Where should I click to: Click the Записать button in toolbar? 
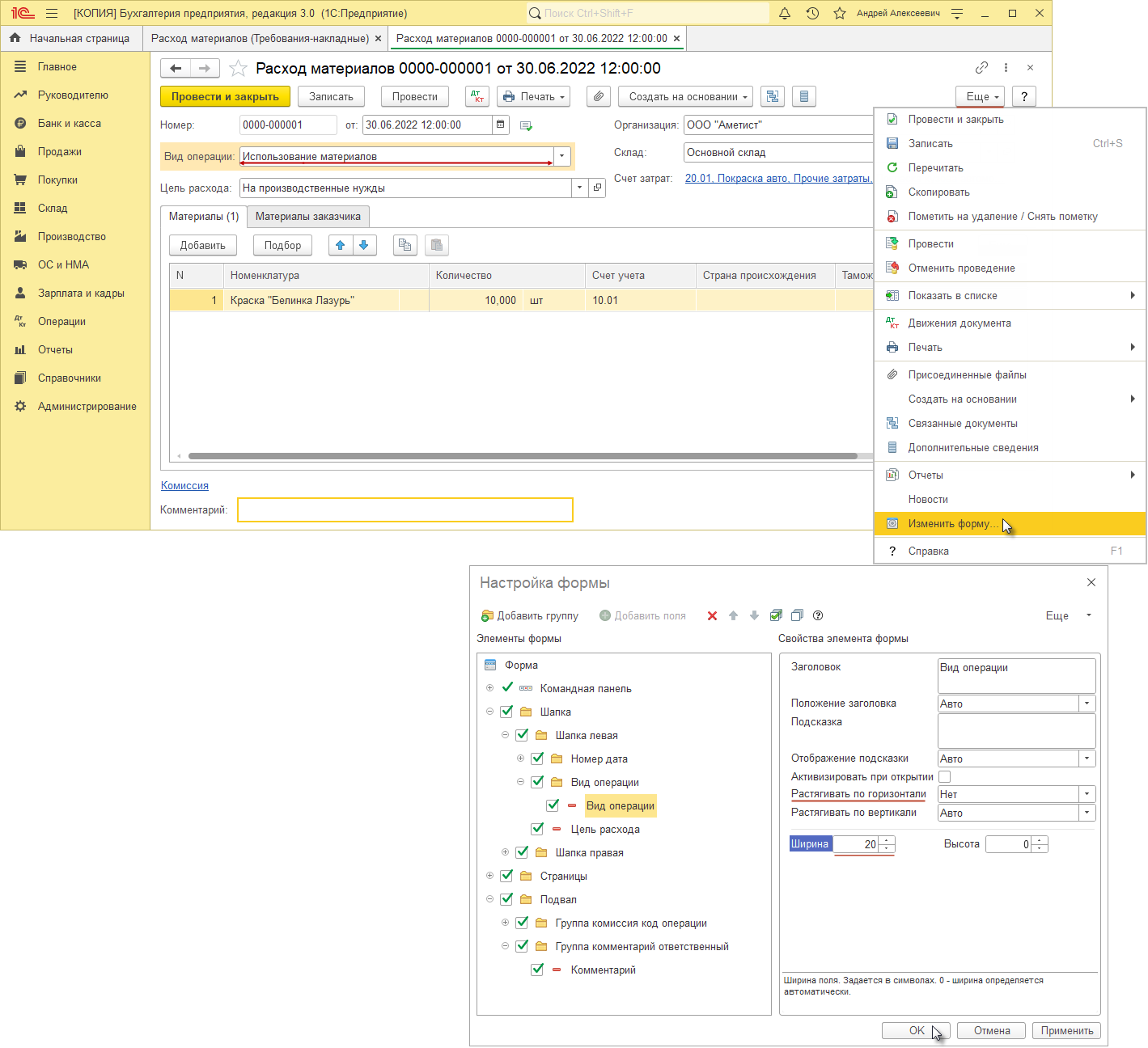coord(331,96)
